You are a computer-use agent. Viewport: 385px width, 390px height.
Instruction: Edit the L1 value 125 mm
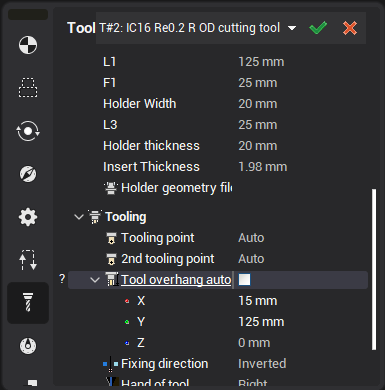tap(261, 62)
